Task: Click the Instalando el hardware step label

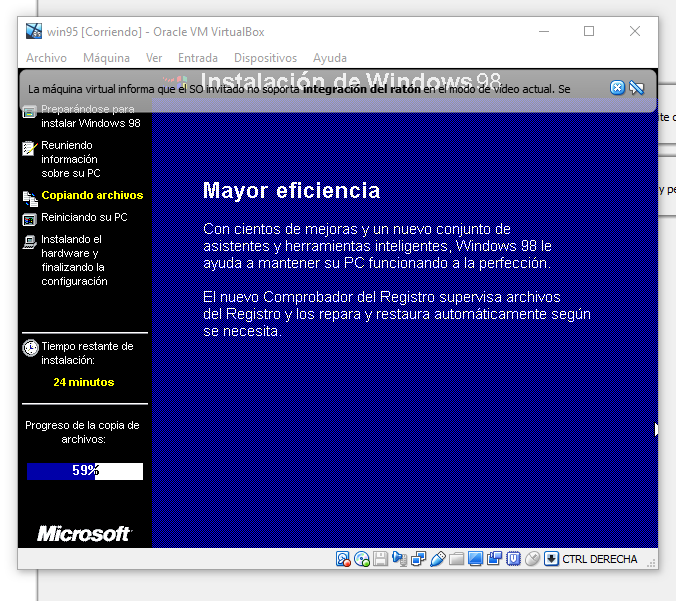Action: pyautogui.click(x=74, y=260)
